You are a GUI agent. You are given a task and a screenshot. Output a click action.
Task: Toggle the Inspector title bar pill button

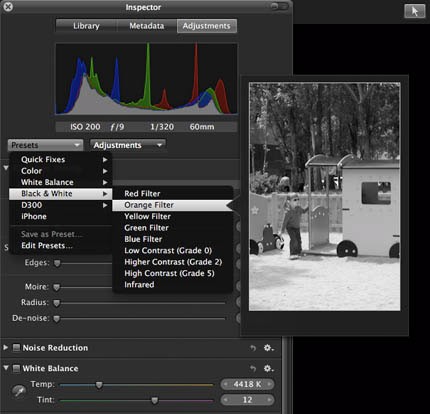click(x=279, y=6)
